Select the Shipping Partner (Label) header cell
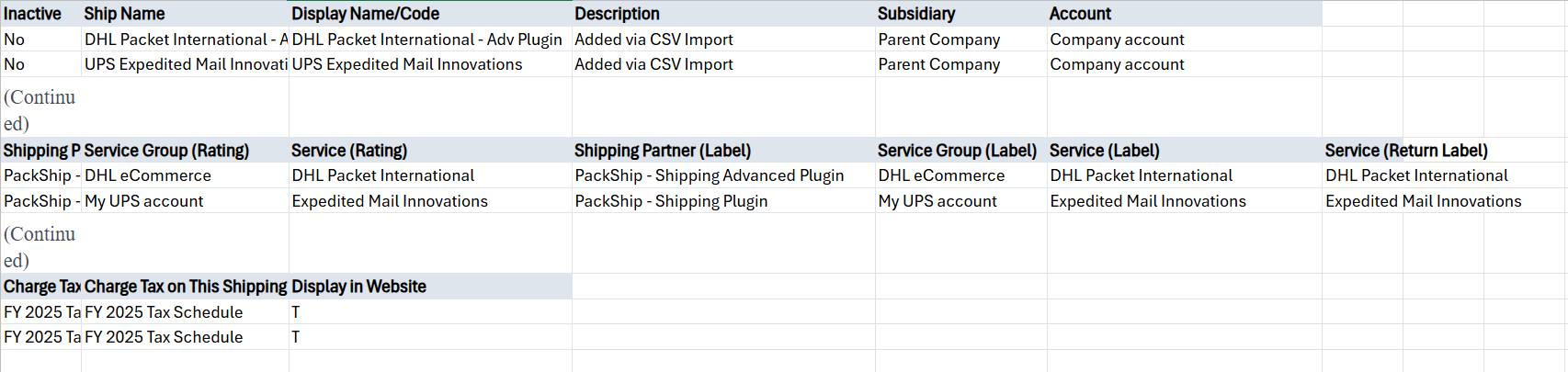Viewport: 1568px width, 372px height. (x=722, y=151)
